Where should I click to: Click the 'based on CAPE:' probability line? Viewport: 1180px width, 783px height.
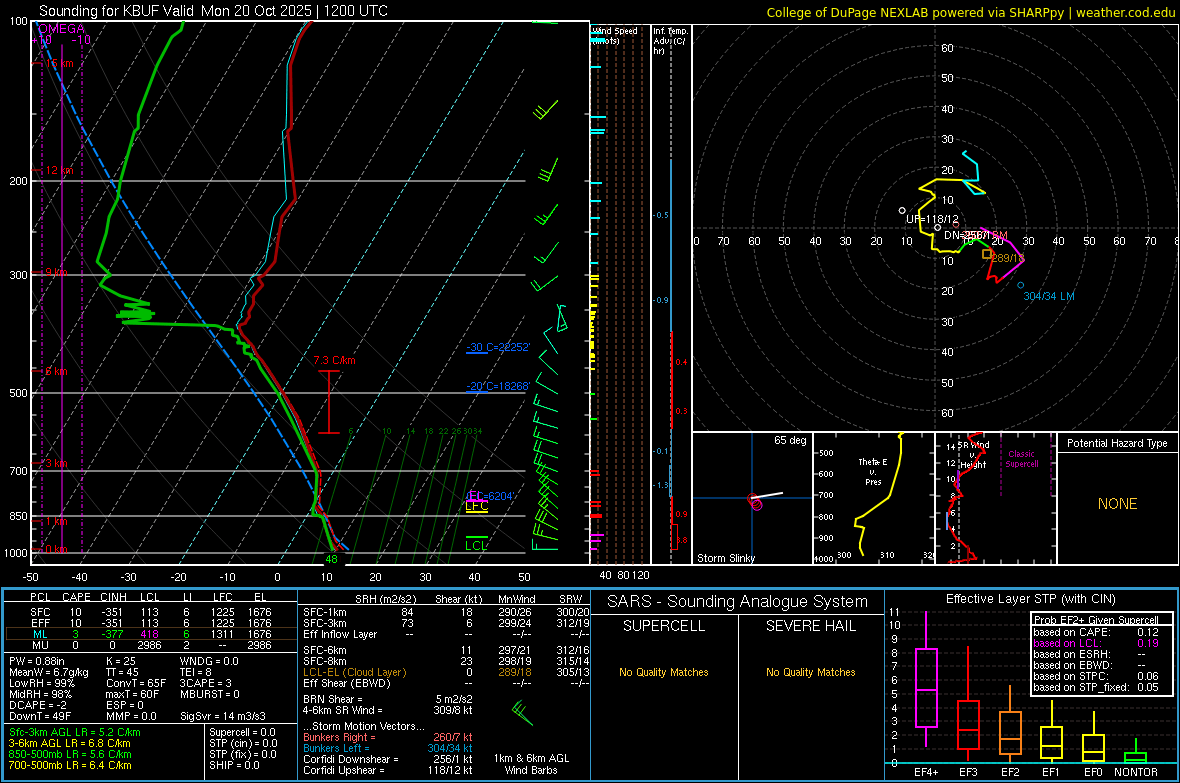click(x=1096, y=632)
